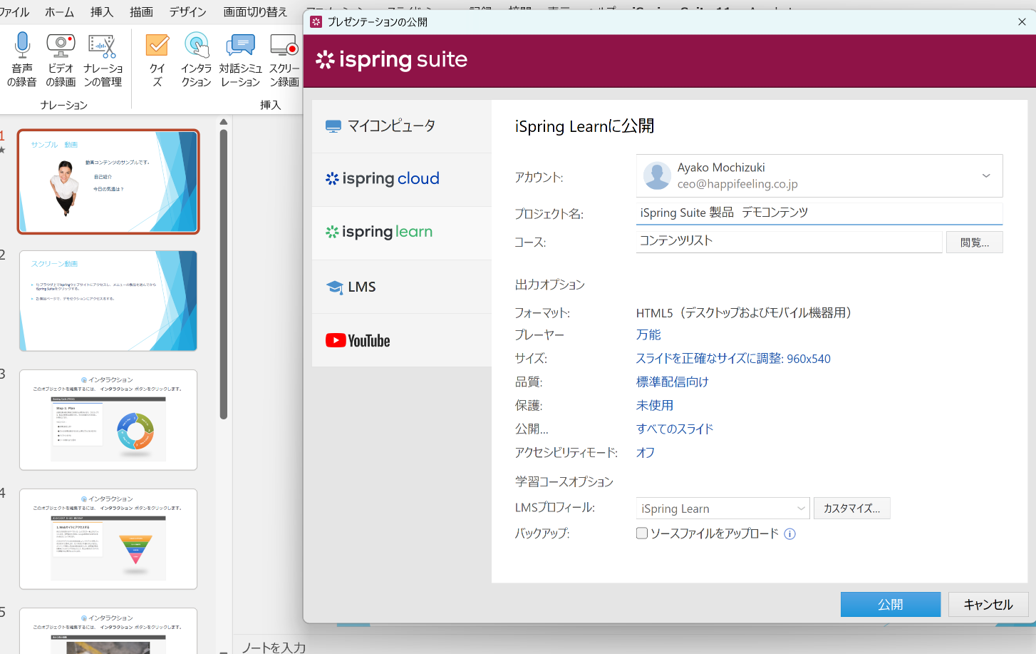Image resolution: width=1036 pixels, height=654 pixels.
Task: Enable ソースファイルをアップロード checkbox
Action: click(x=642, y=534)
